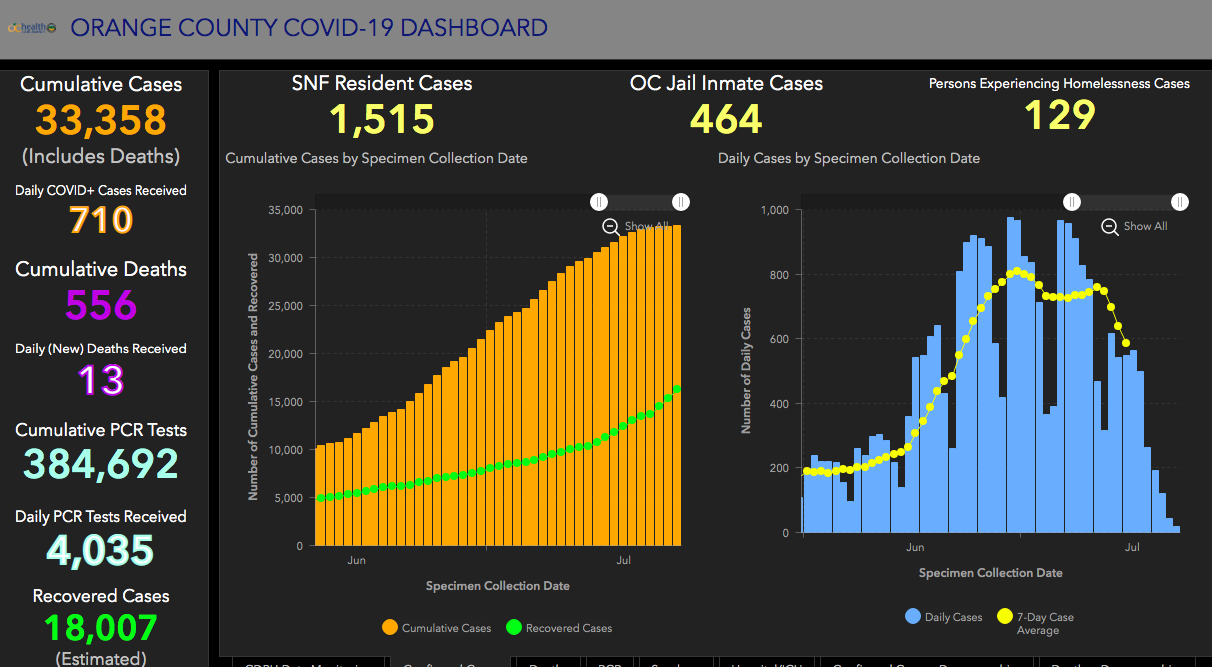Click zoom-out magnifier icon on Daily Cases chart

pos(1109,226)
